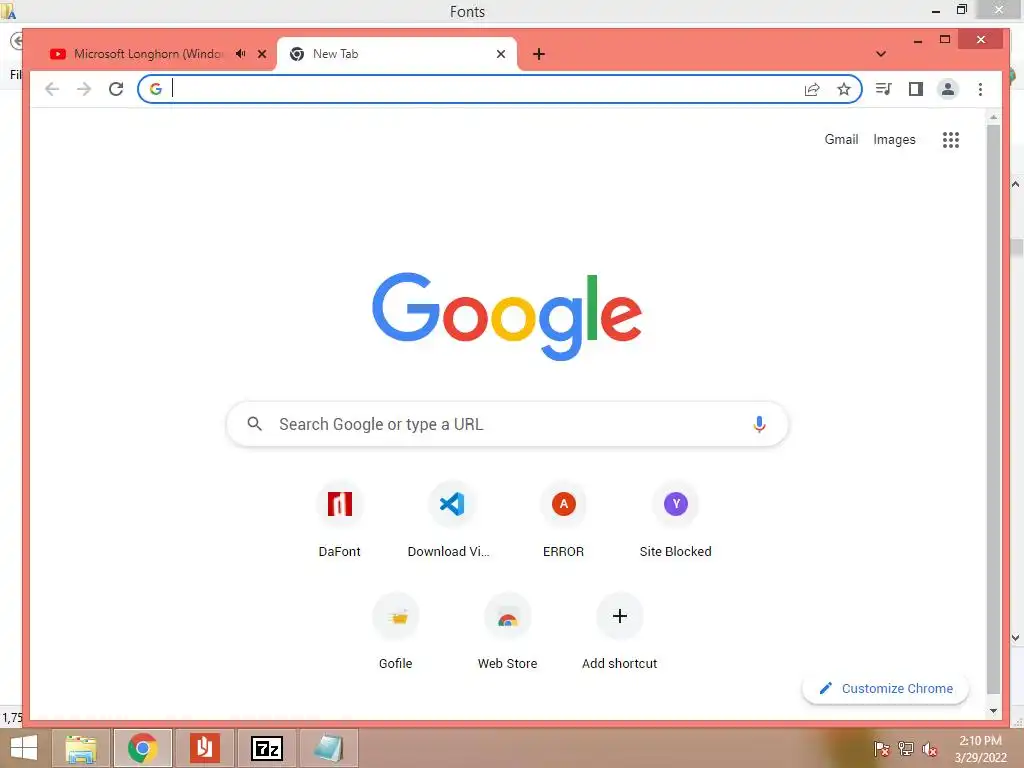The width and height of the screenshot is (1024, 768).
Task: Open Chrome's three-dot menu
Action: [980, 89]
